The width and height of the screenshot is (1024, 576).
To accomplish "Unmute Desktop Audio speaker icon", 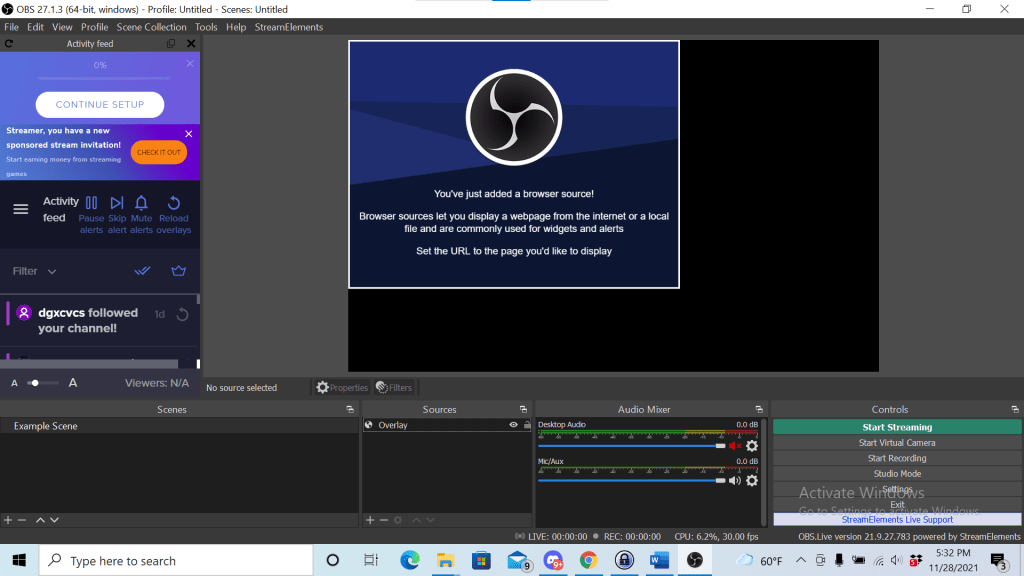I will (x=735, y=446).
